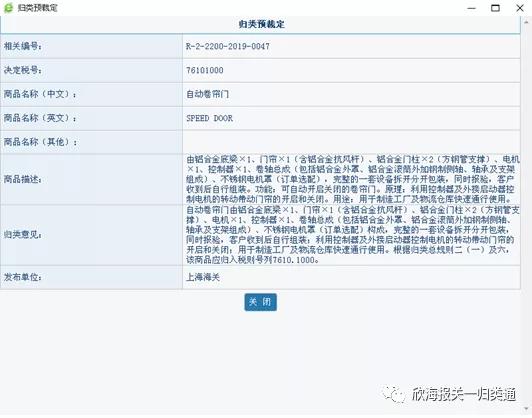Screen dimensions: 532x418
Task: Select the tariff number 76101000
Action: [x=205, y=70]
